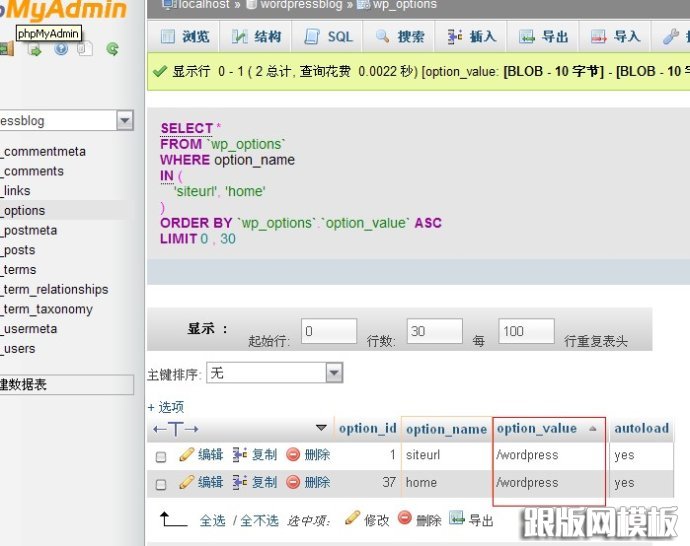This screenshot has width=690, height=546.
Task: Open the _usermeta table in the sidebar
Action: 29,329
